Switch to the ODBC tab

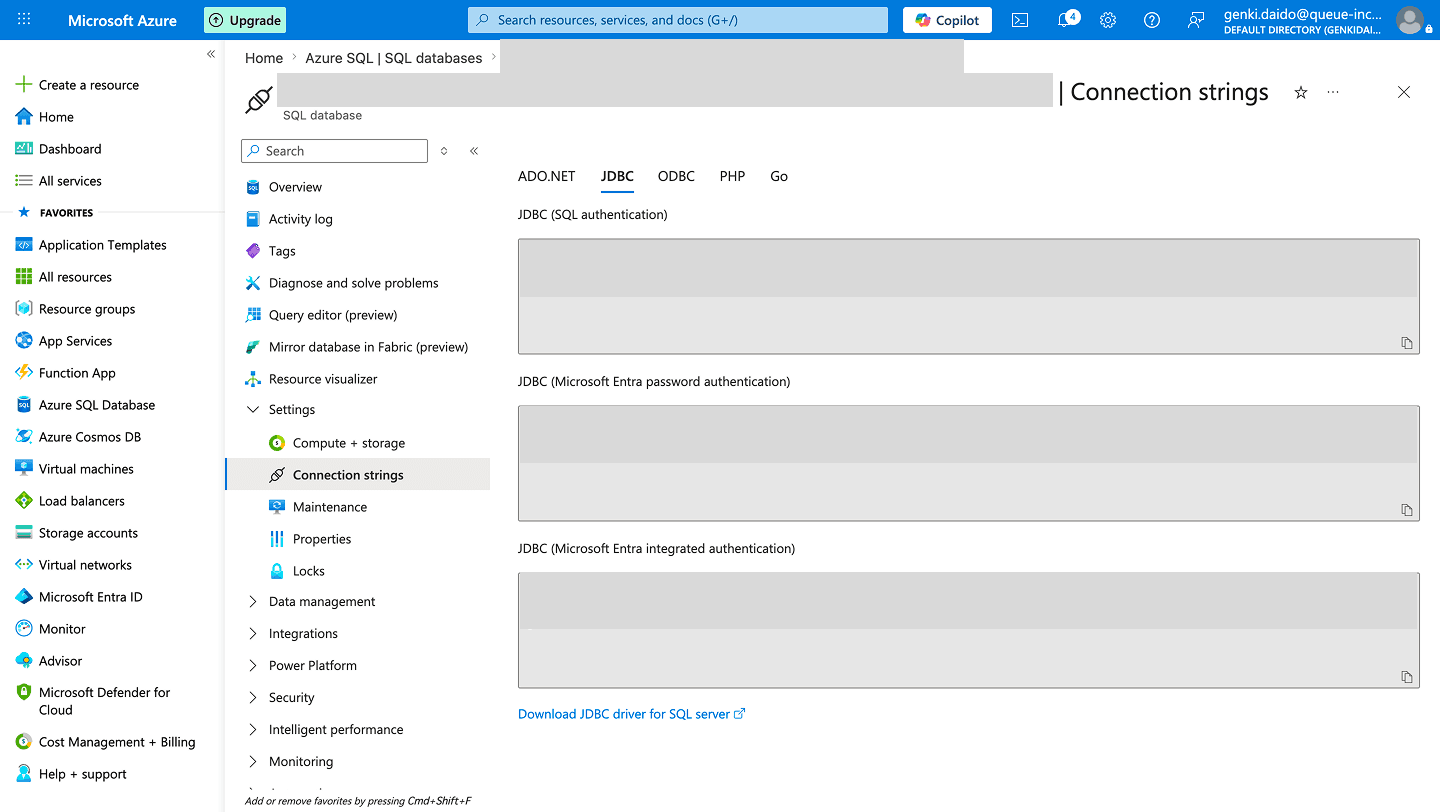676,176
